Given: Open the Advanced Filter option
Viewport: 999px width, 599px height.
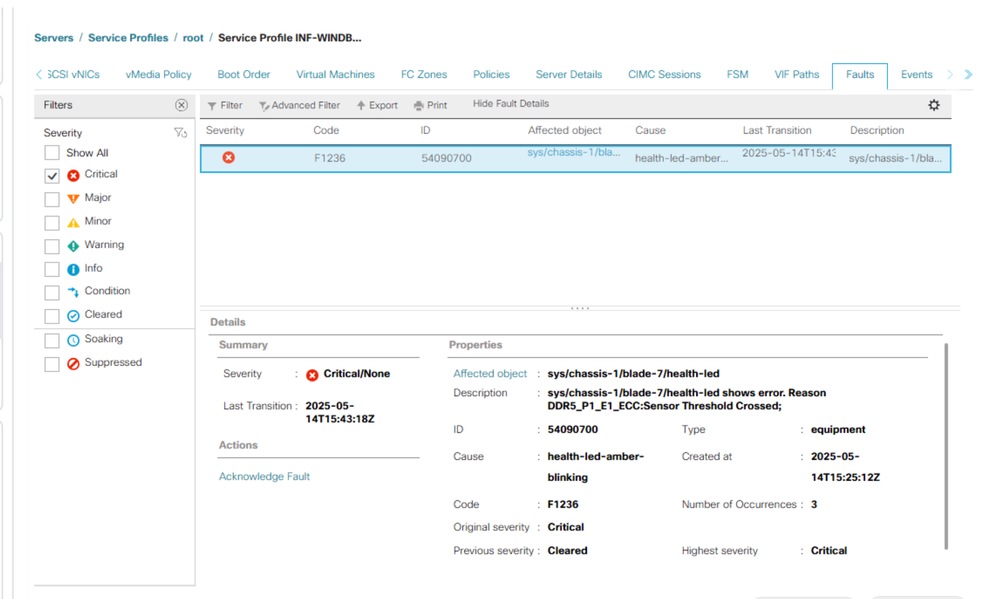Looking at the screenshot, I should 299,105.
